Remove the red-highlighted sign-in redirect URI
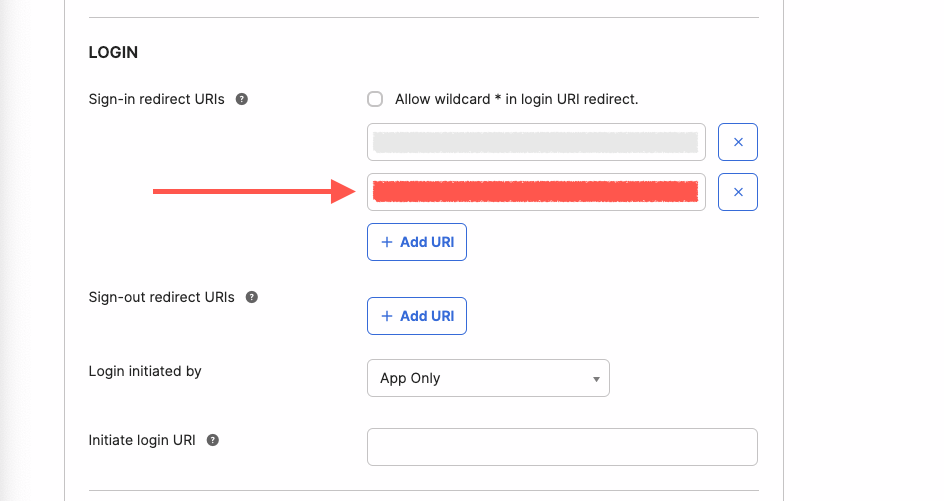The image size is (944, 501). pos(738,192)
